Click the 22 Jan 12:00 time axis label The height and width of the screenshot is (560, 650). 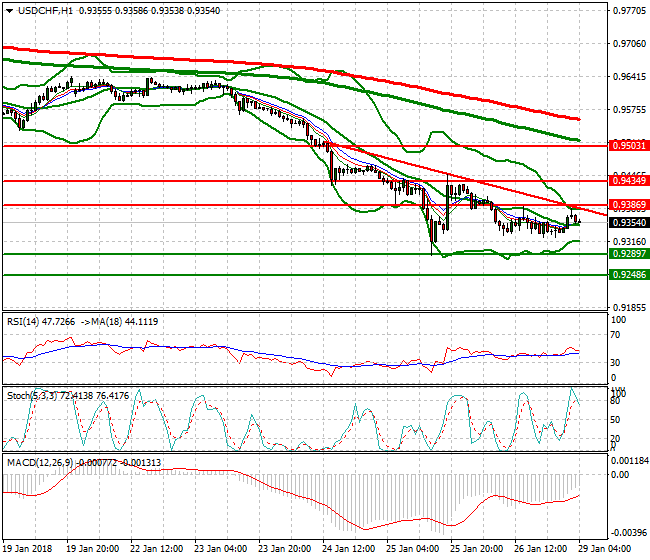point(156,549)
